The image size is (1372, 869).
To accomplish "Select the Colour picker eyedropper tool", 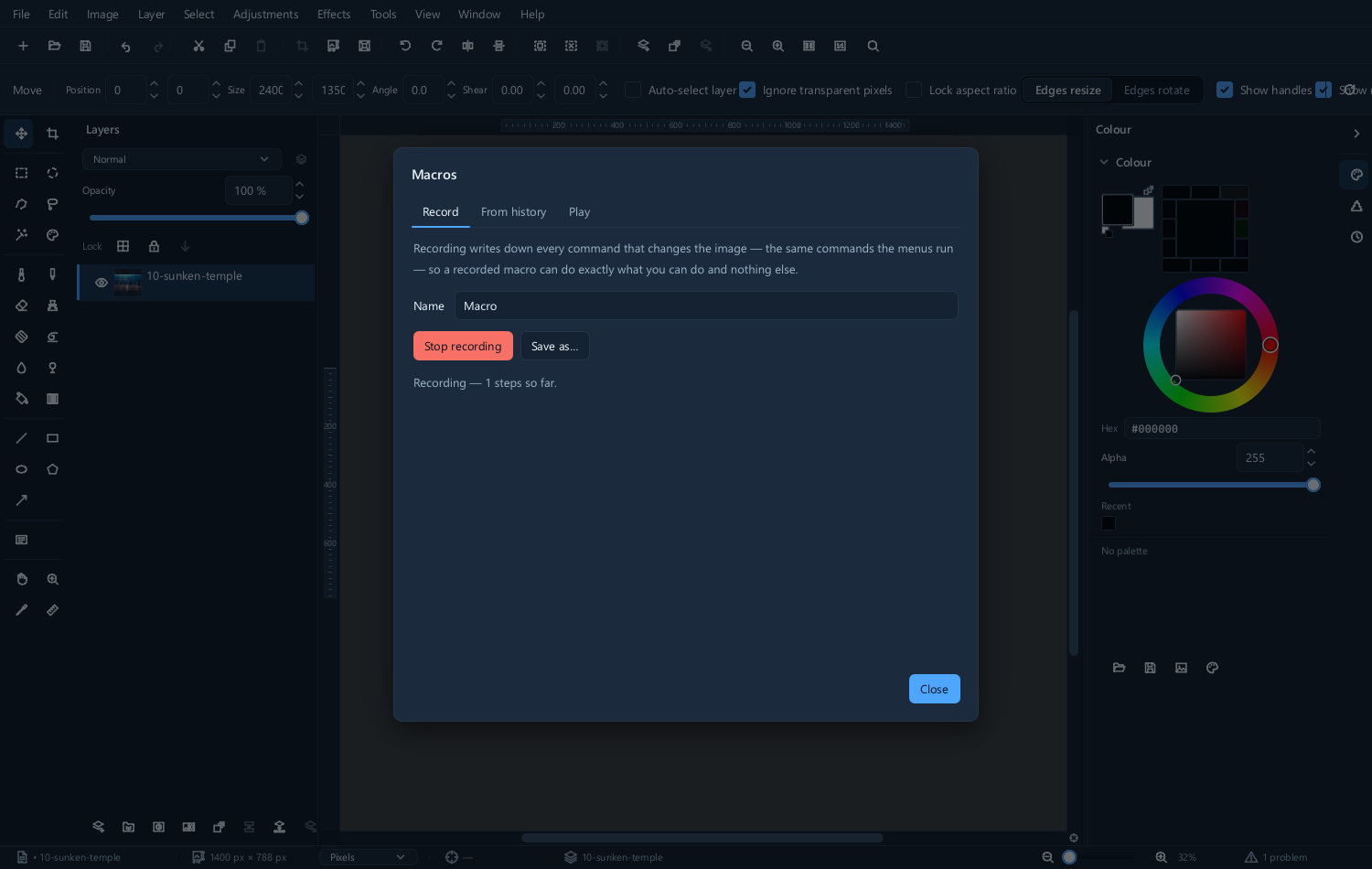I will click(21, 610).
